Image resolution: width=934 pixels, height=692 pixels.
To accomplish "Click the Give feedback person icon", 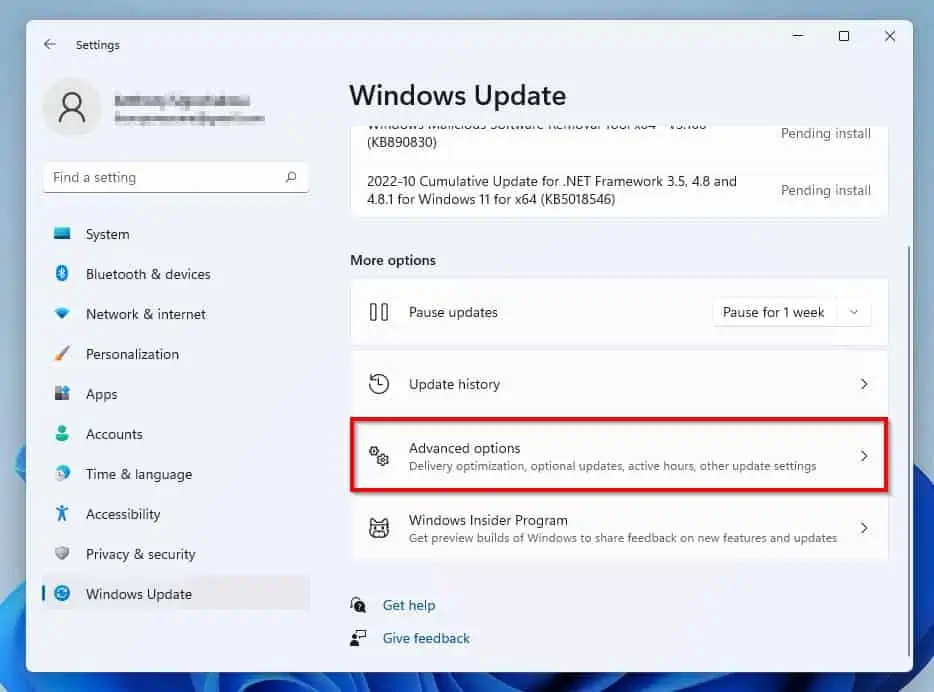I will (x=358, y=638).
